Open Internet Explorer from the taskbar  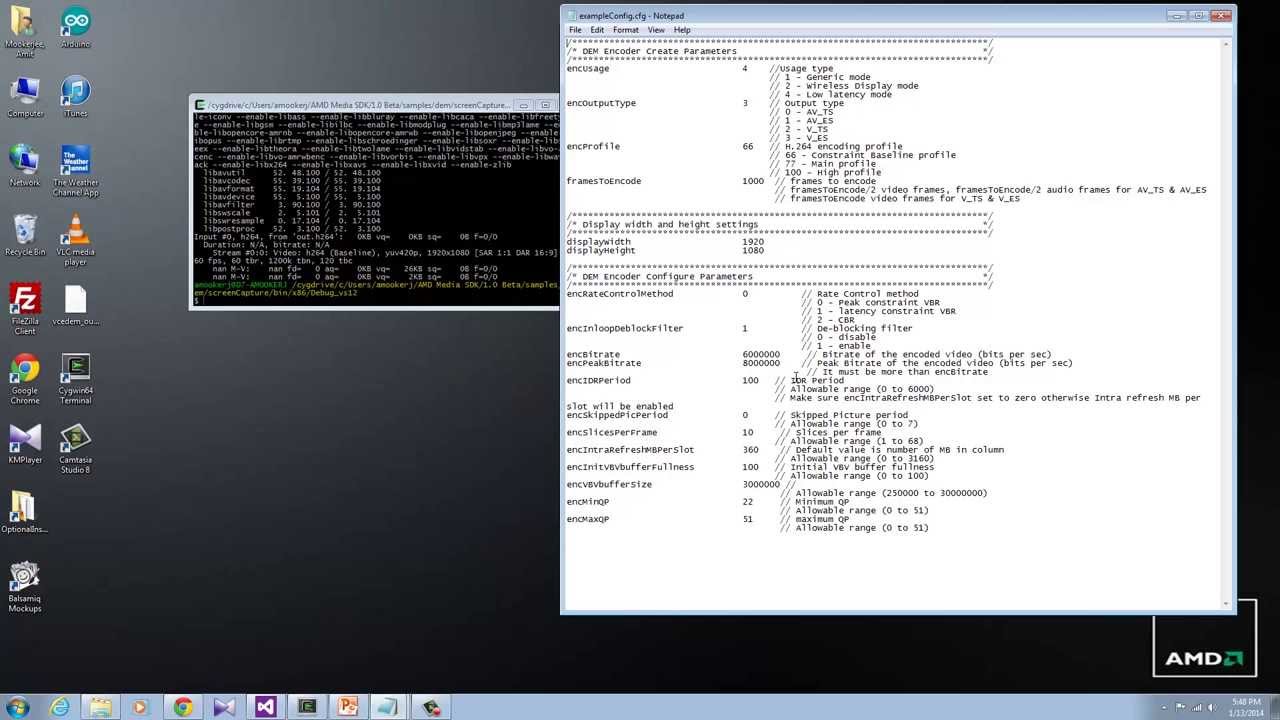coord(60,707)
